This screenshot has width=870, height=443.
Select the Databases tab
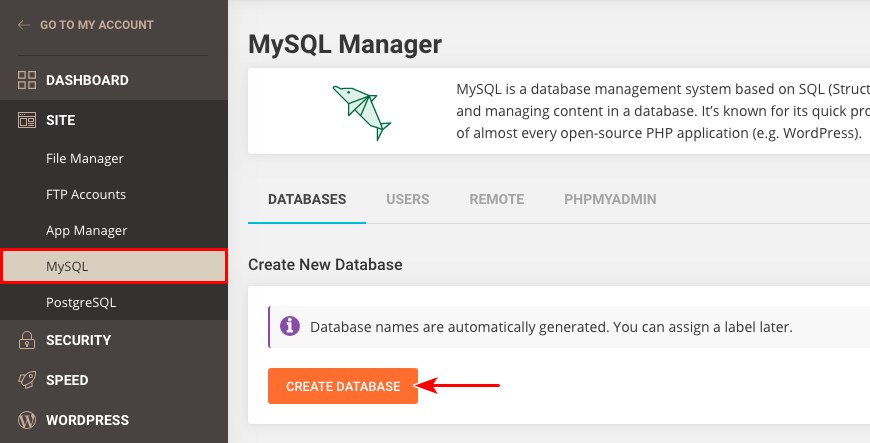[307, 199]
